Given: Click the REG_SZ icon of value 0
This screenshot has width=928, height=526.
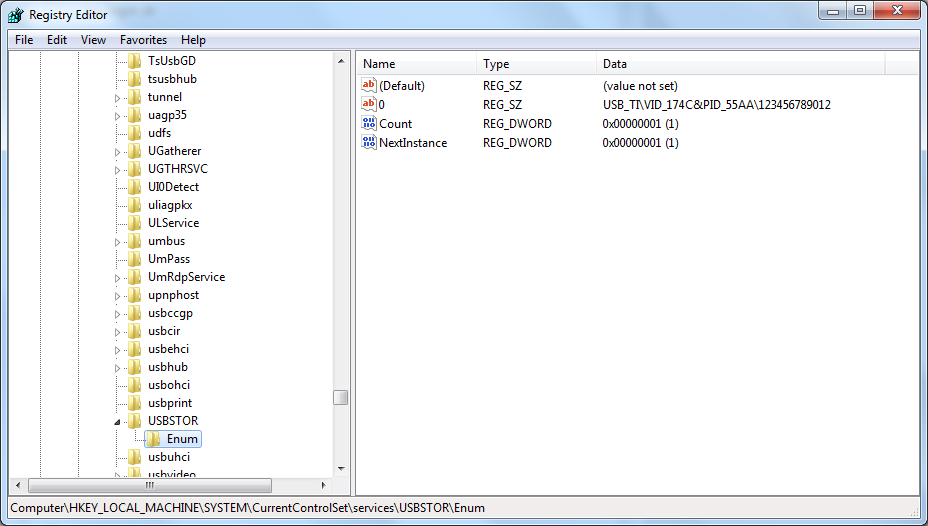Looking at the screenshot, I should 369,105.
